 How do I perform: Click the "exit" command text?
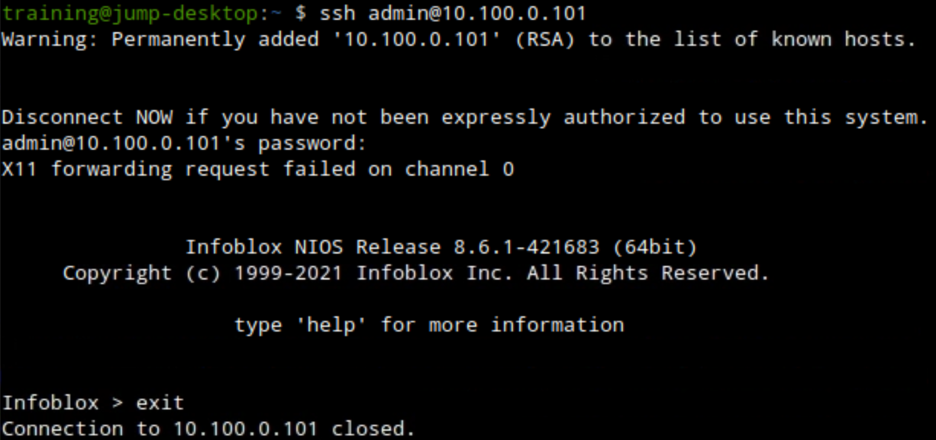[161, 403]
